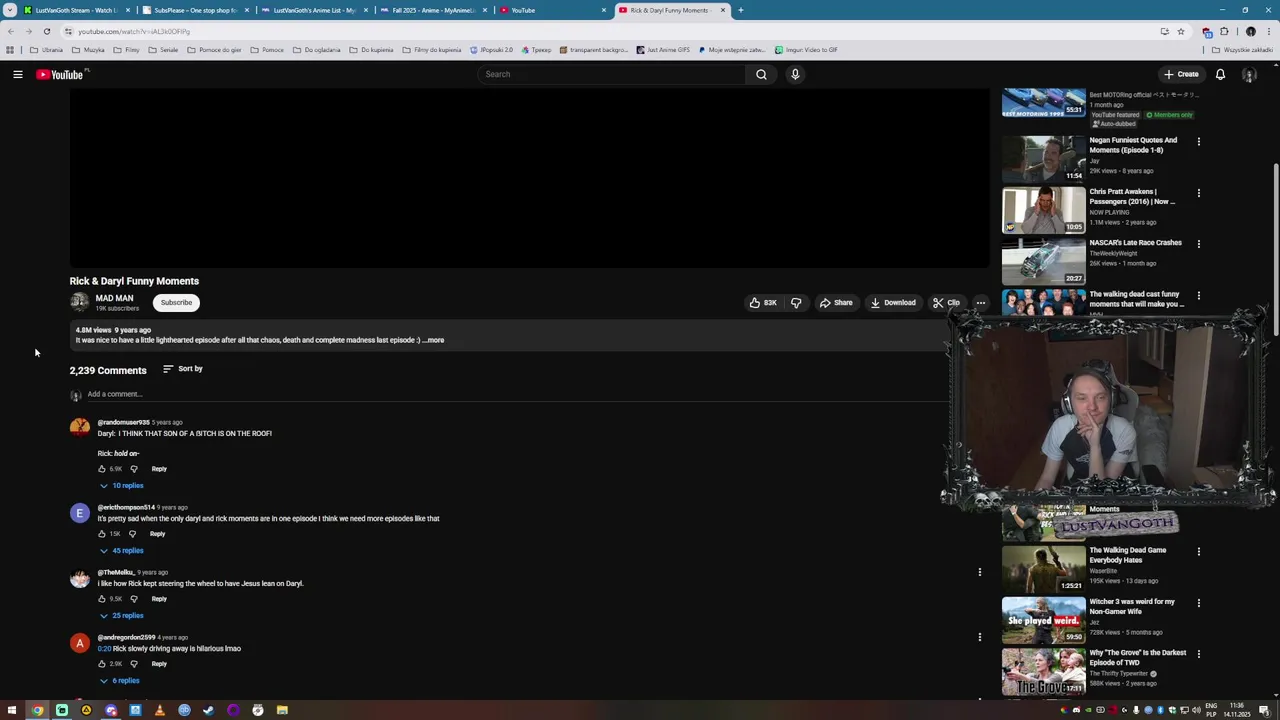1280x720 pixels.
Task: Like the video (83K thumbs up)
Action: click(x=763, y=303)
